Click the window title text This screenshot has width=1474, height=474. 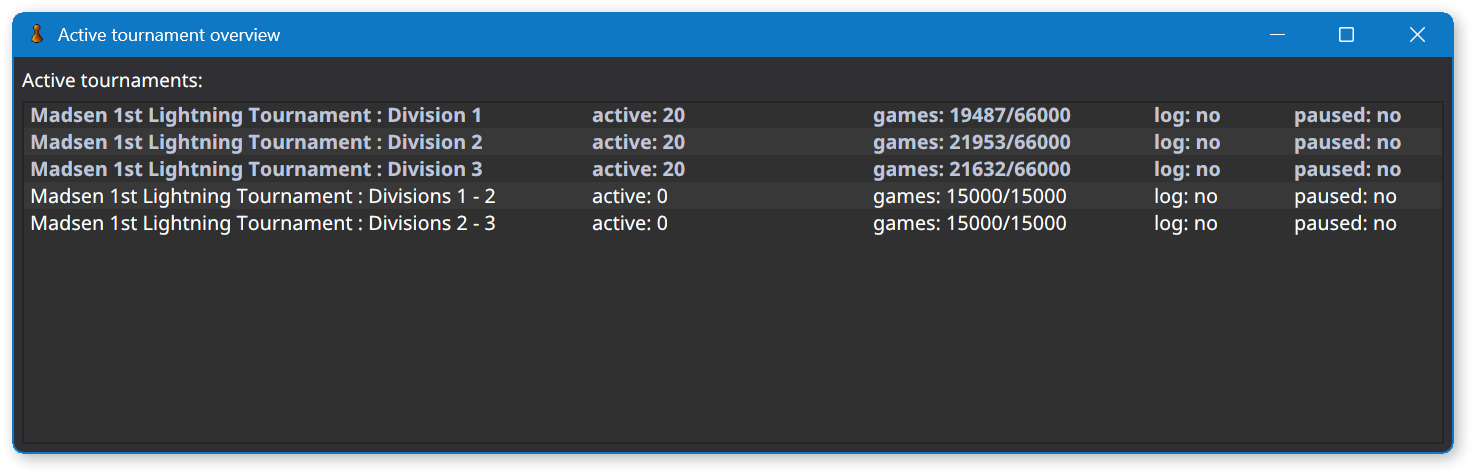click(x=169, y=35)
